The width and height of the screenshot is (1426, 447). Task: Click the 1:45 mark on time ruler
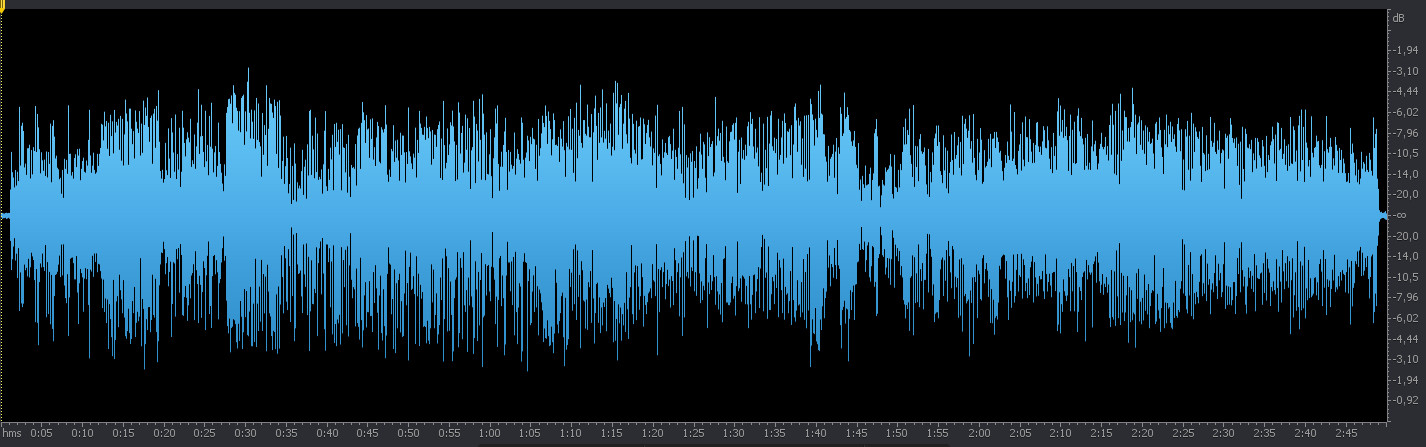[856, 434]
